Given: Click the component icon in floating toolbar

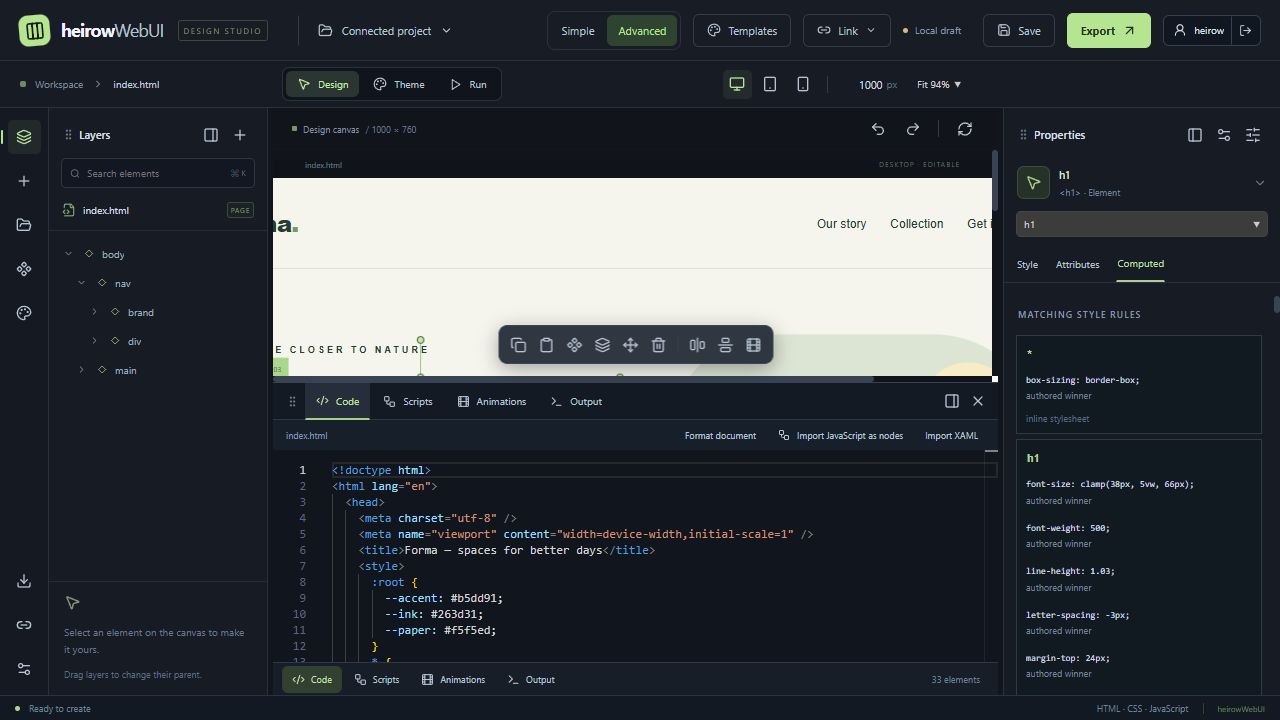Looking at the screenshot, I should 574,345.
